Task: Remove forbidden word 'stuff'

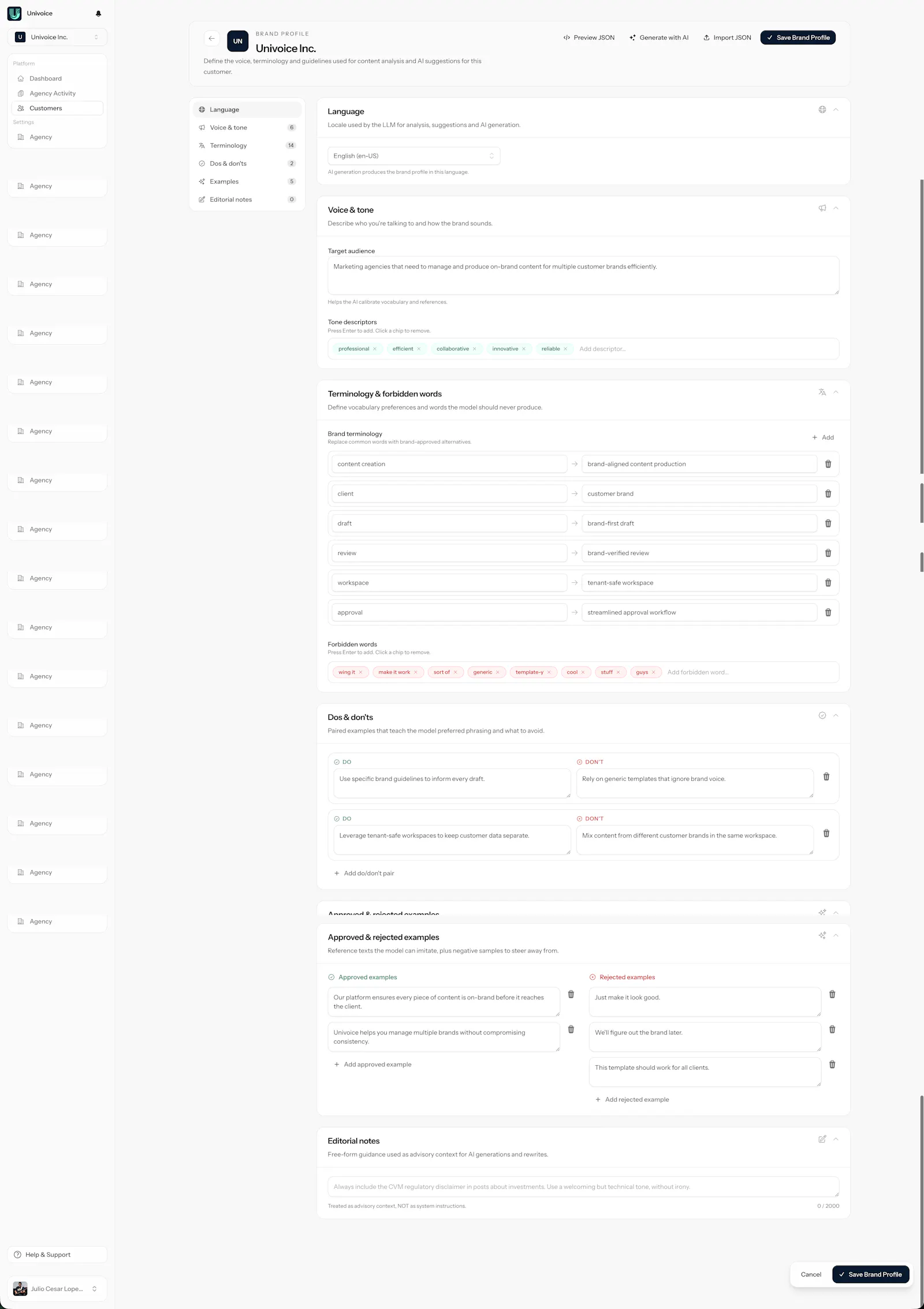Action: (618, 672)
